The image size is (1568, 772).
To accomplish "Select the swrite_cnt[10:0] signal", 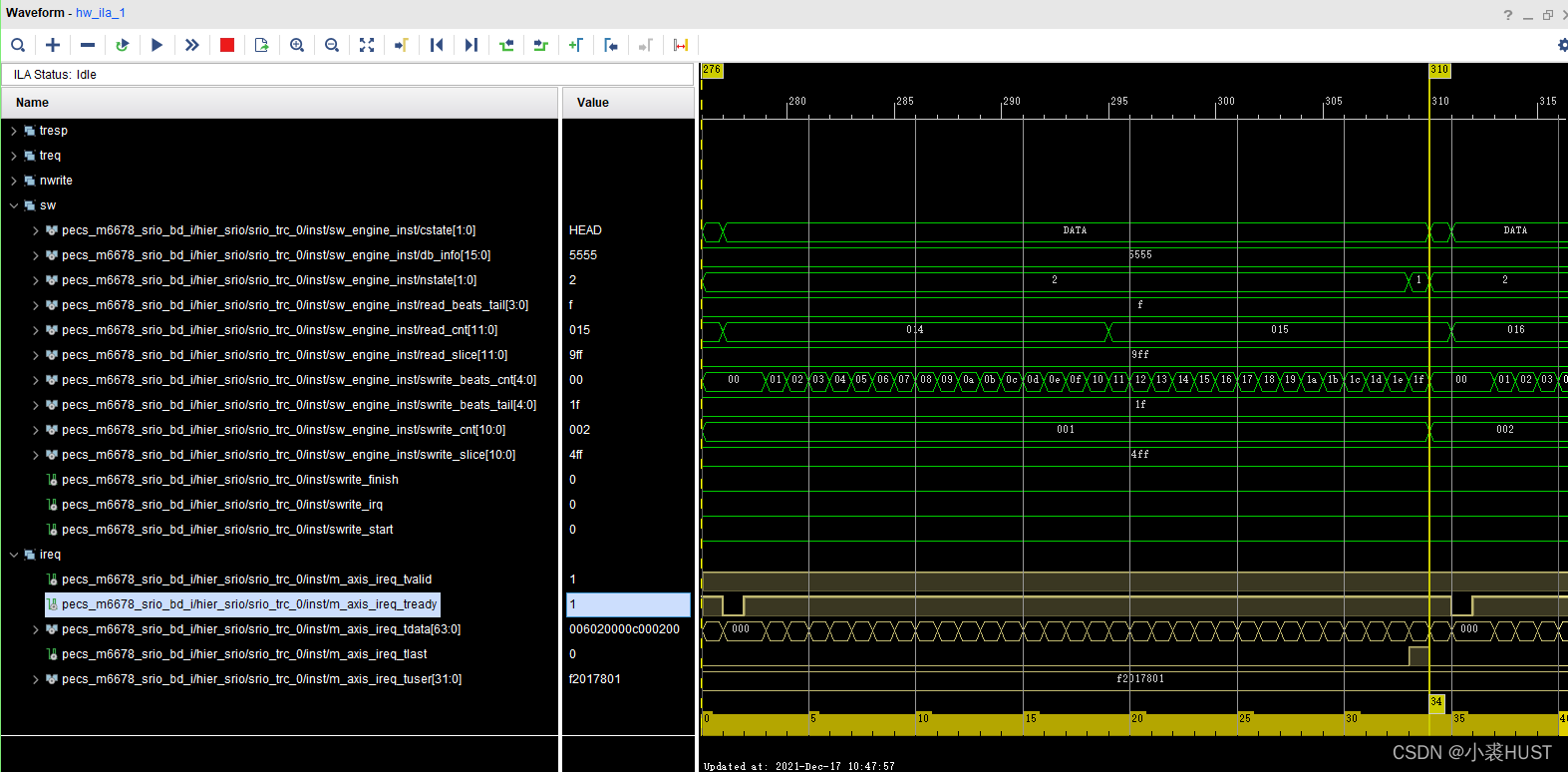I will click(283, 430).
